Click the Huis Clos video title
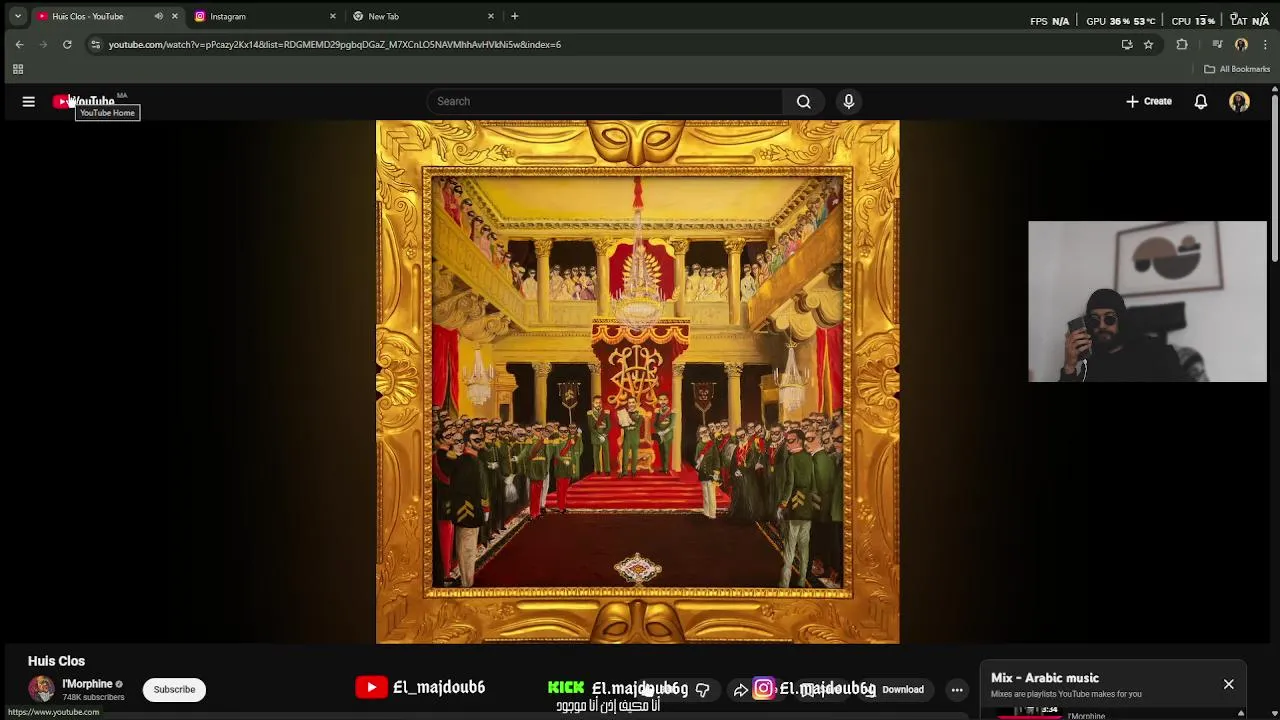 [56, 661]
